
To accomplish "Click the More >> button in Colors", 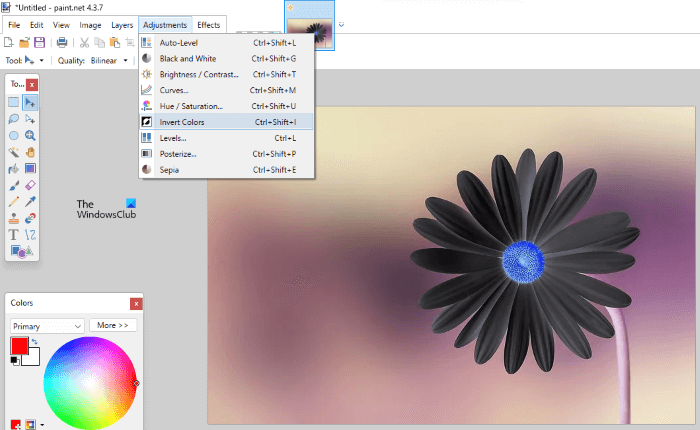I will tap(112, 325).
